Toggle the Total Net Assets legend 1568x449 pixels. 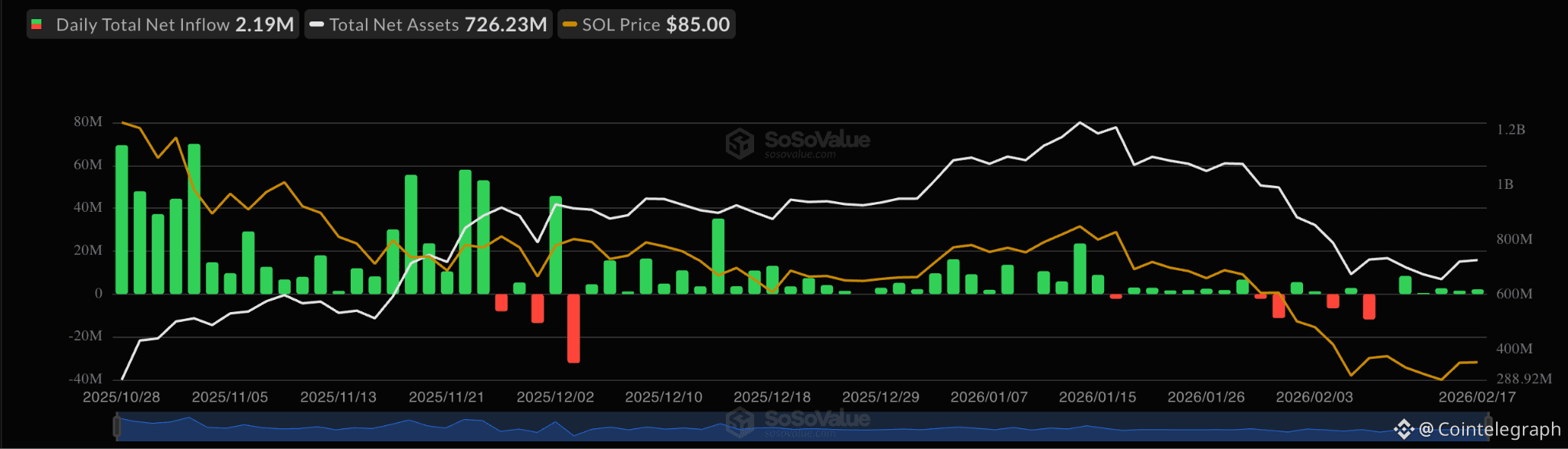pyautogui.click(x=429, y=24)
